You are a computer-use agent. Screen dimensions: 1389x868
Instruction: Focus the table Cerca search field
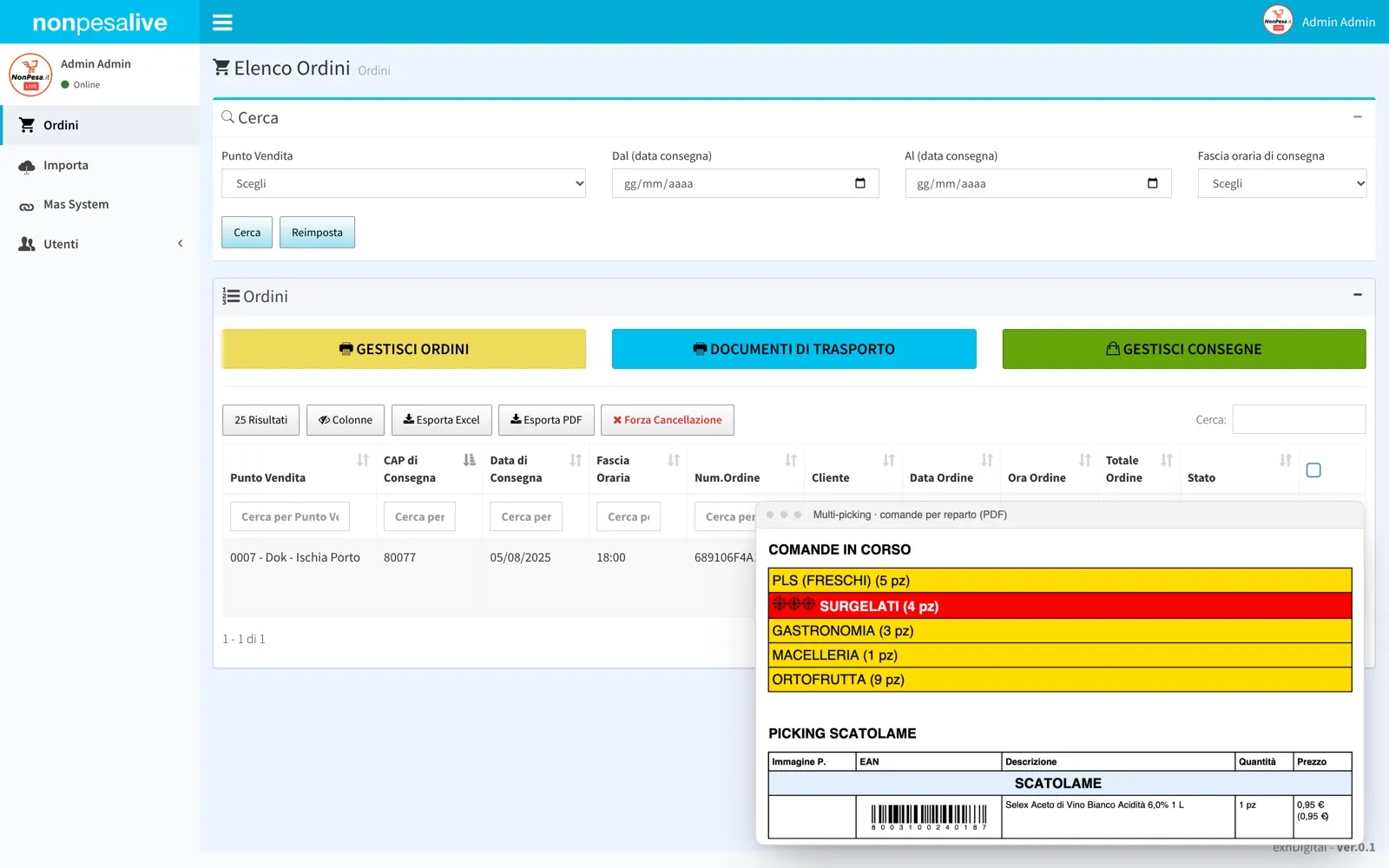1299,419
